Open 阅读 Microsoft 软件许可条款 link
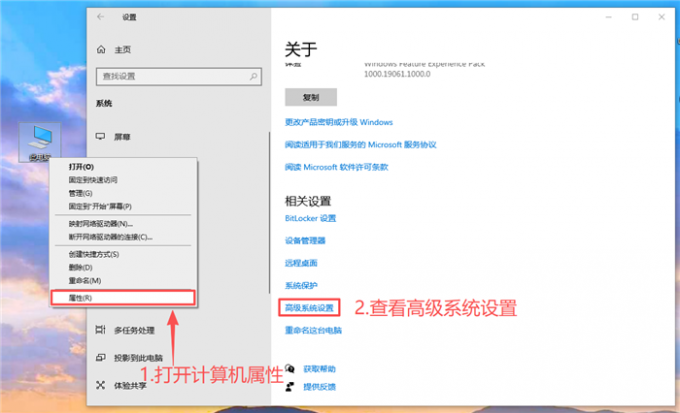680x413 pixels. (337, 167)
